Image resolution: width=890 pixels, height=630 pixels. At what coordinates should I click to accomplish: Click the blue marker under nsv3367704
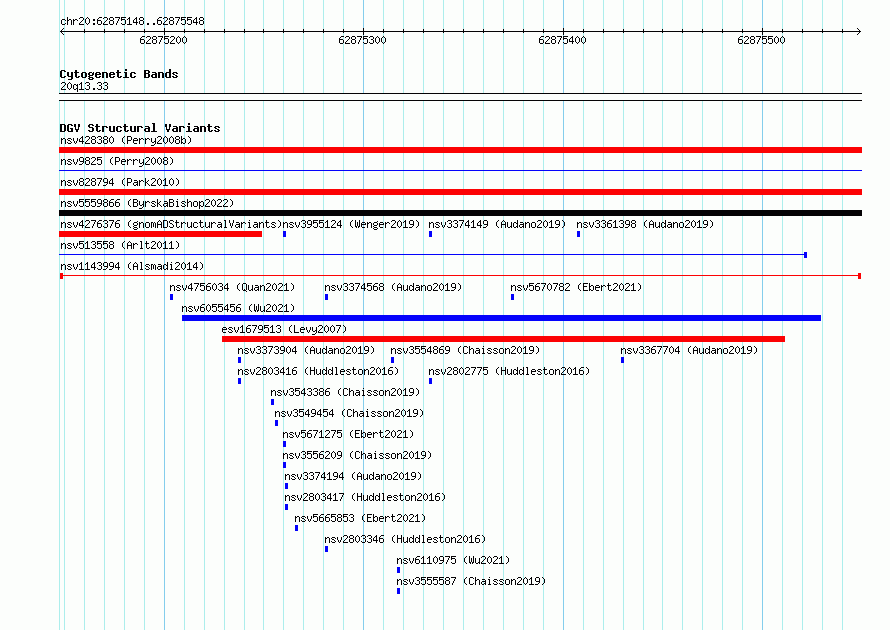(623, 360)
